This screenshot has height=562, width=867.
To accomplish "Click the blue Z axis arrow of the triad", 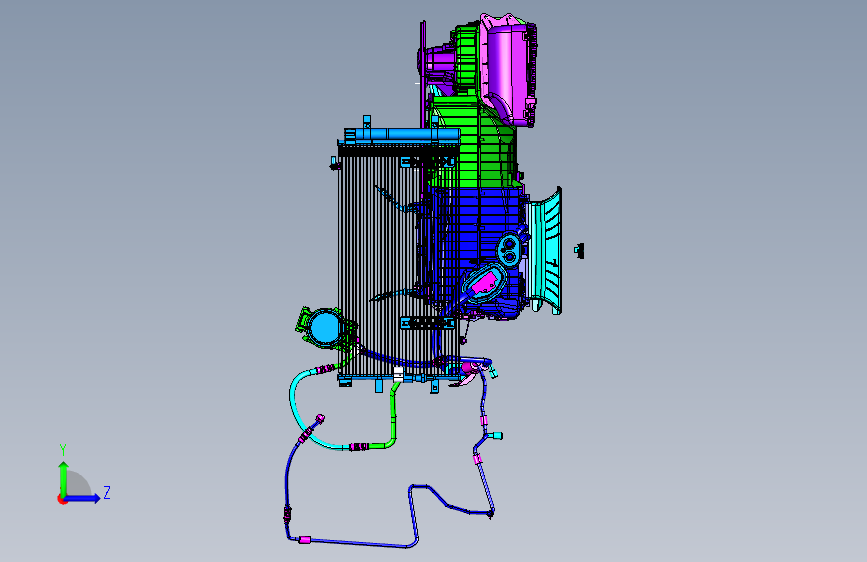I will click(x=83, y=498).
